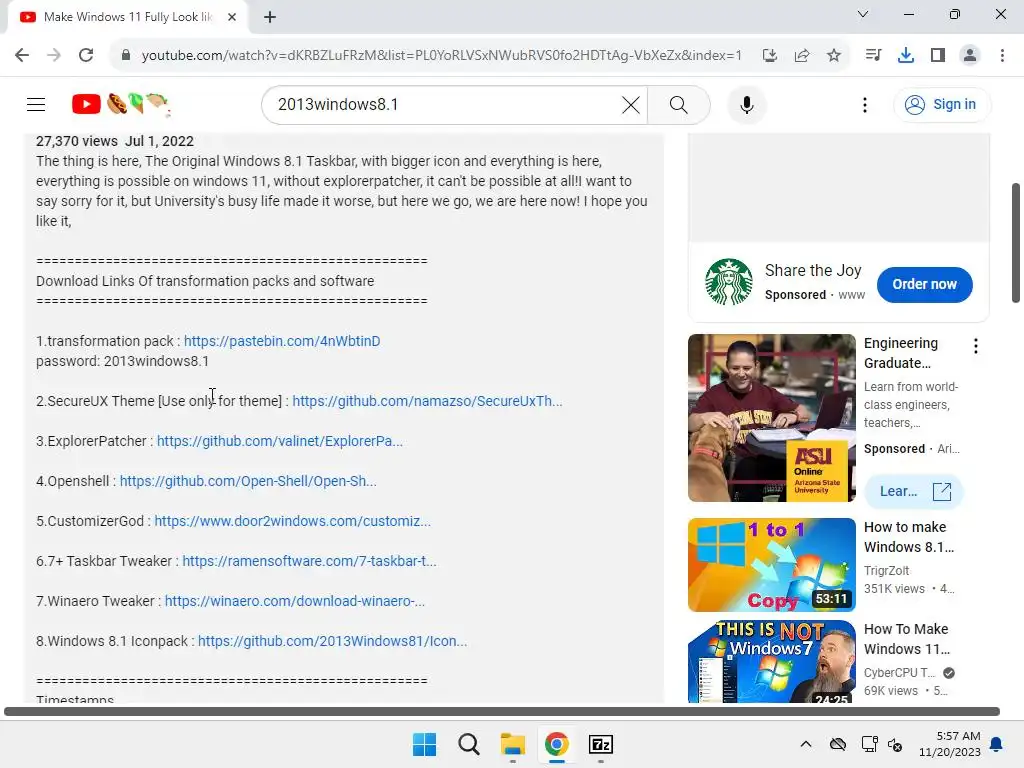
Task: Open the Chrome profile avatar
Action: click(x=970, y=55)
